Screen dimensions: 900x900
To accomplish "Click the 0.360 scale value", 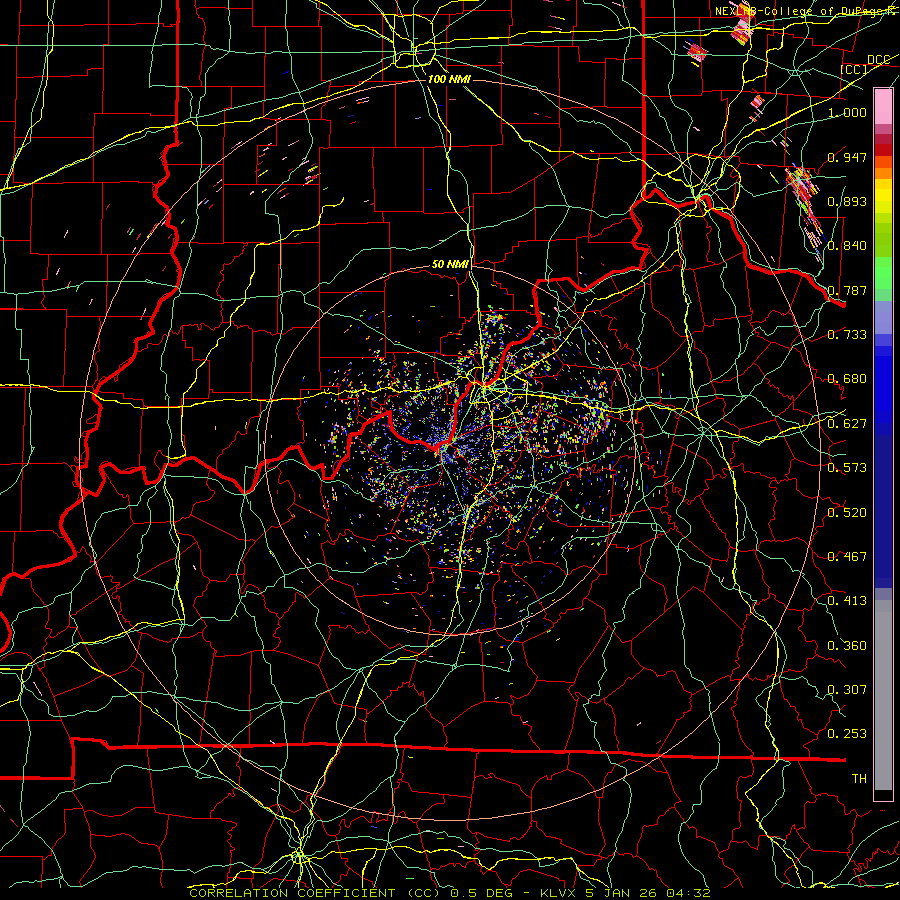I will point(847,646).
